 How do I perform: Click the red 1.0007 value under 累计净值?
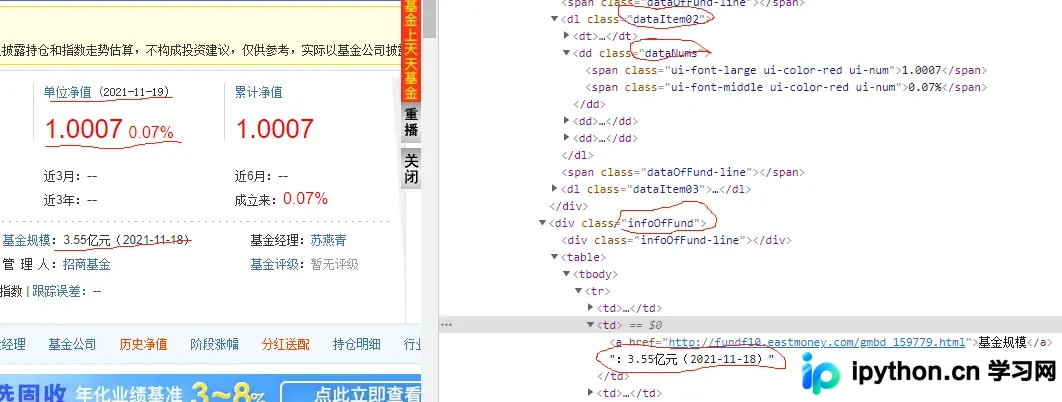click(x=275, y=129)
